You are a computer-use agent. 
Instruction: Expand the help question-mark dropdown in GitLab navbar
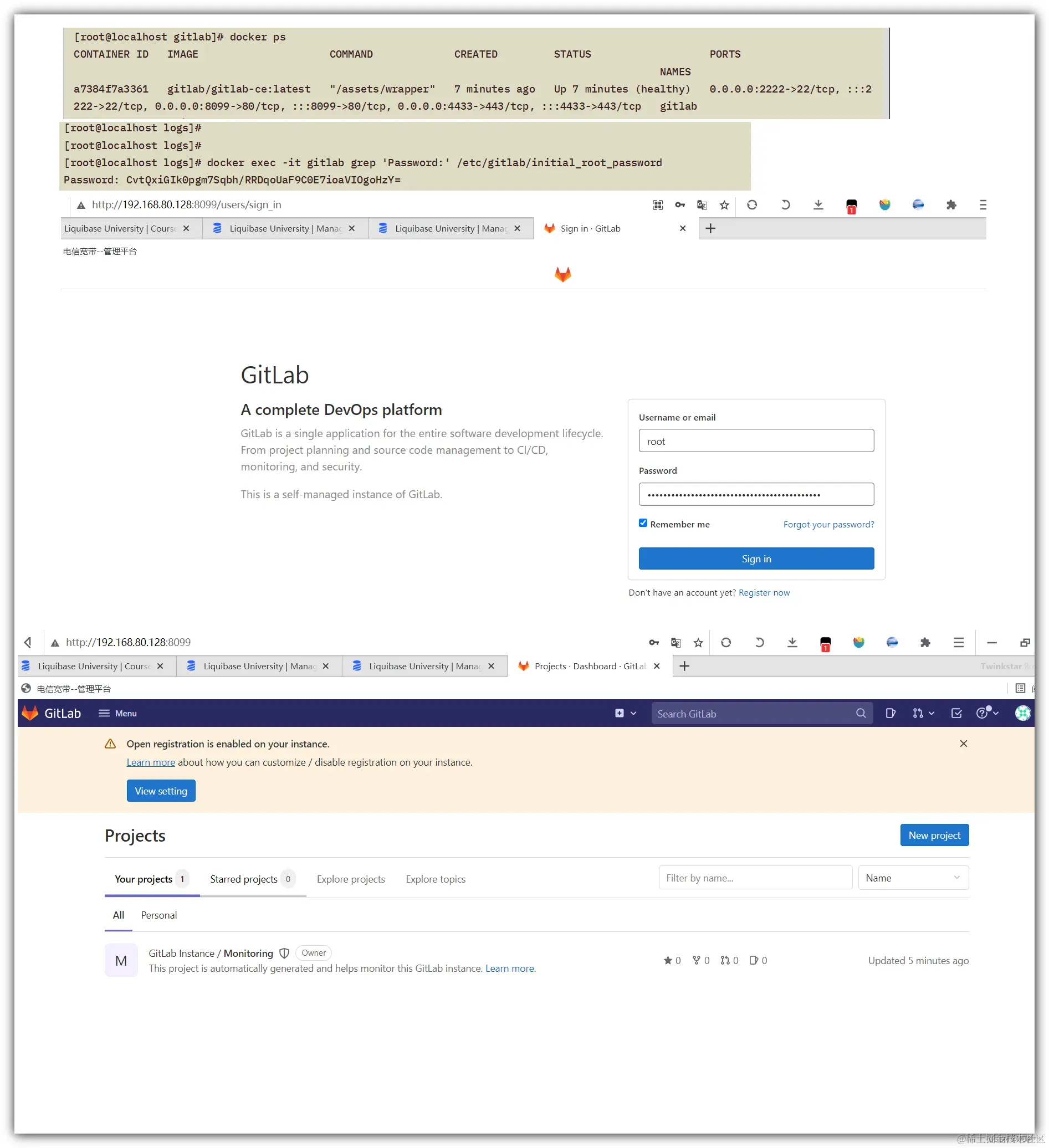coord(987,713)
